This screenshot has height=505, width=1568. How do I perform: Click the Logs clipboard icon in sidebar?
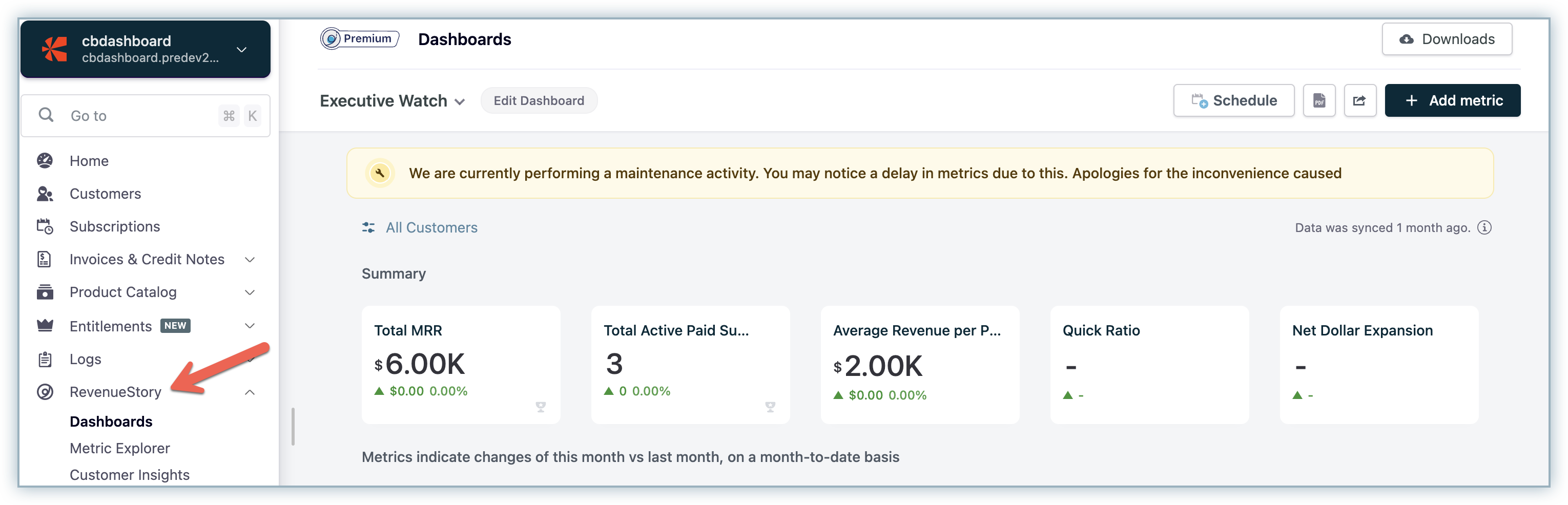point(45,359)
